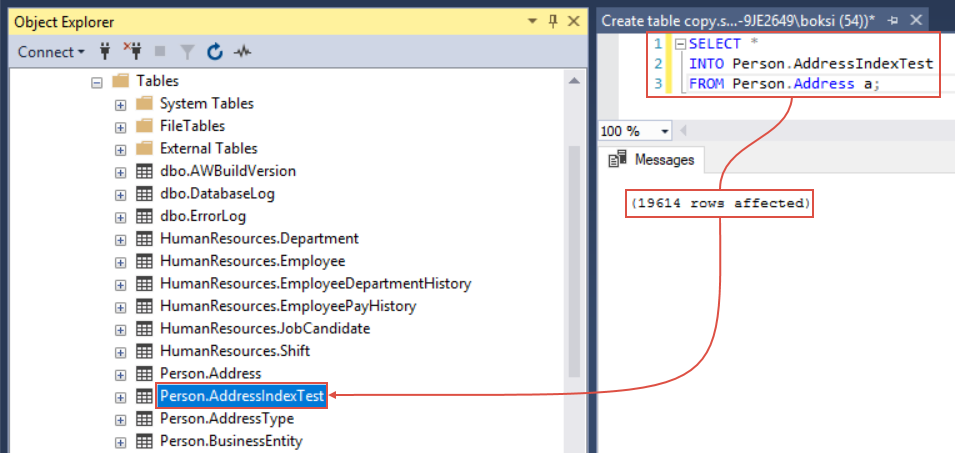Expand HumanResources.EmployeePayHistory node
955x453 pixels.
tap(121, 307)
